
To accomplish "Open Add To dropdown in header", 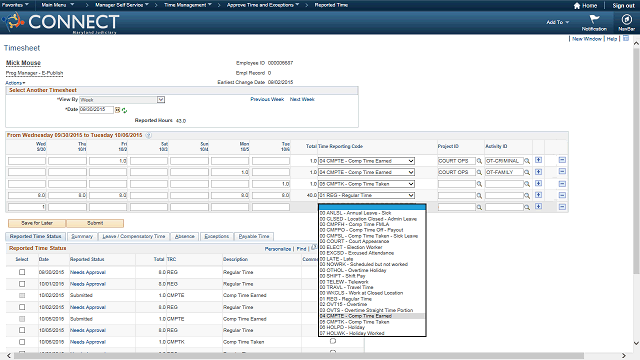I will point(558,22).
